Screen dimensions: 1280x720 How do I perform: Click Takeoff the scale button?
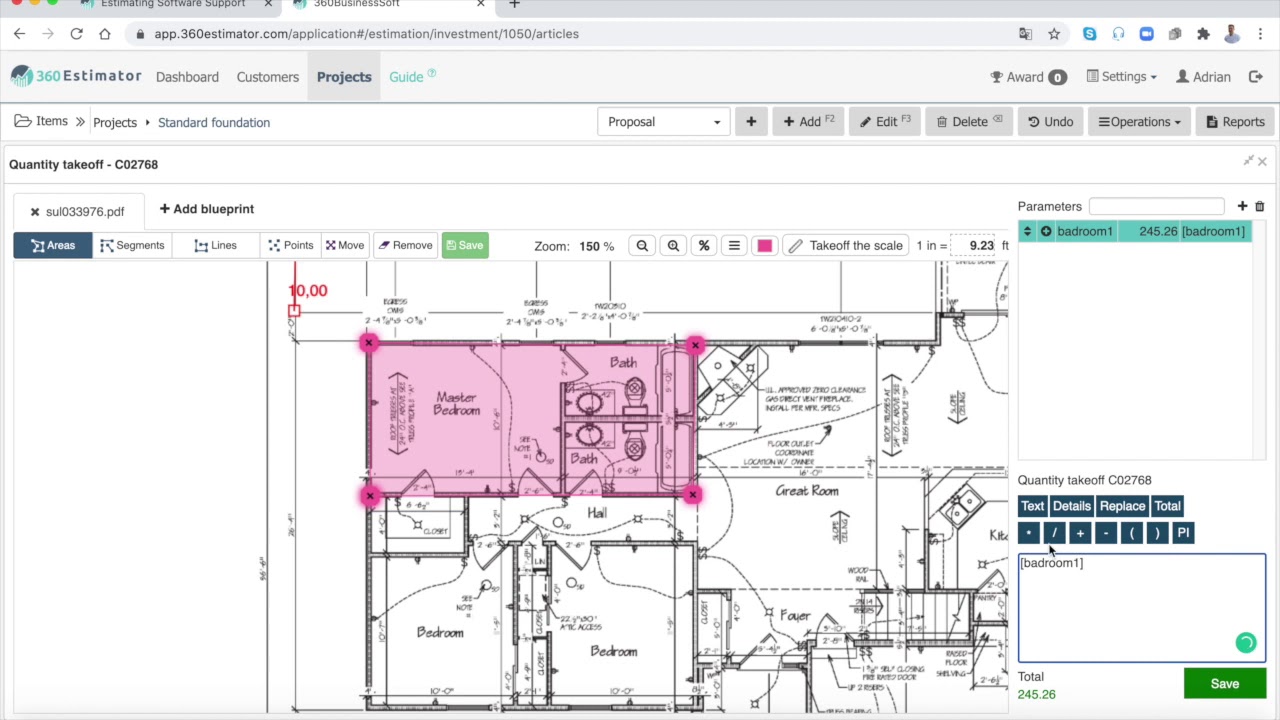click(x=846, y=246)
